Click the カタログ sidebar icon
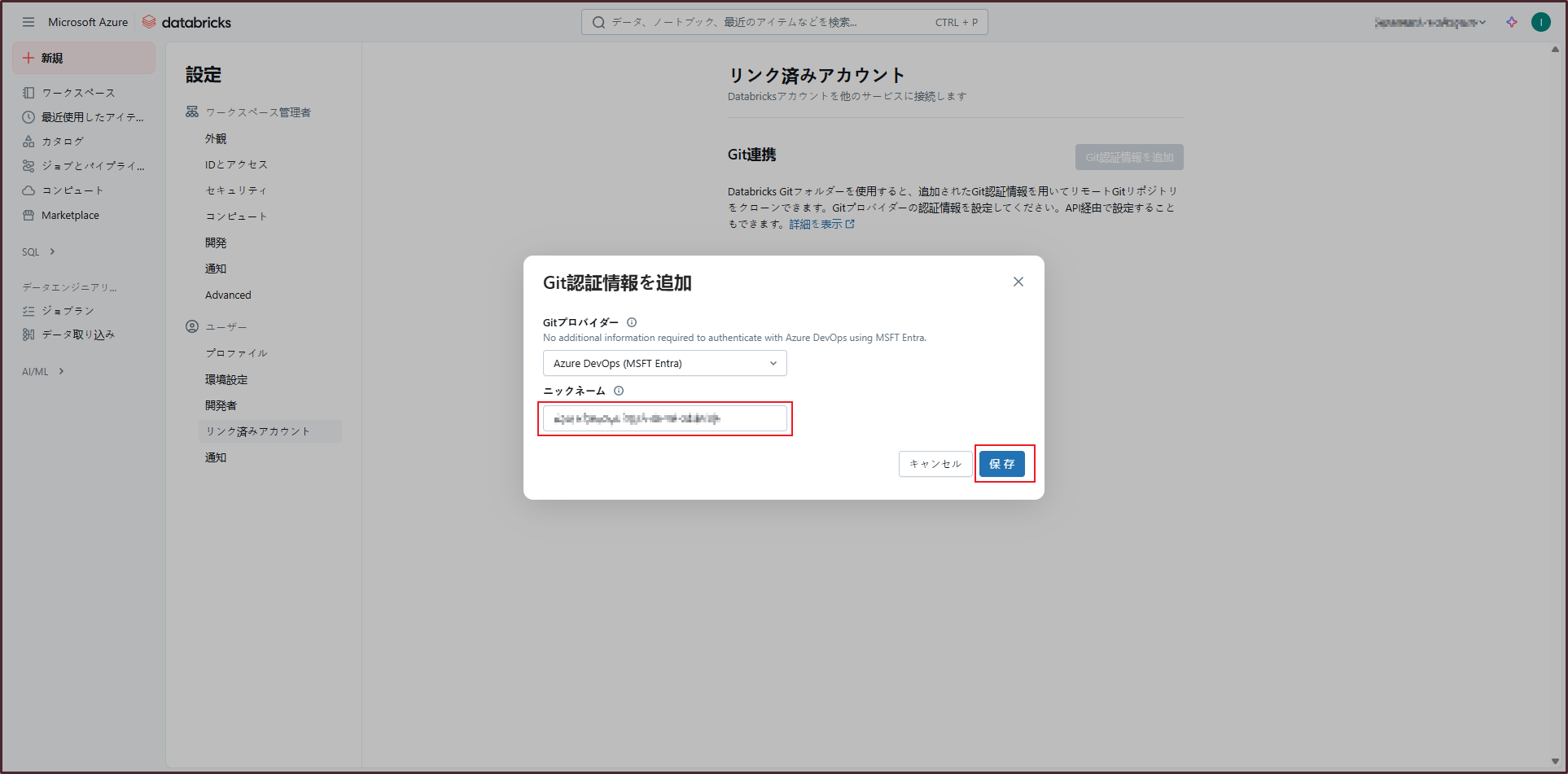The image size is (1568, 774). point(28,142)
